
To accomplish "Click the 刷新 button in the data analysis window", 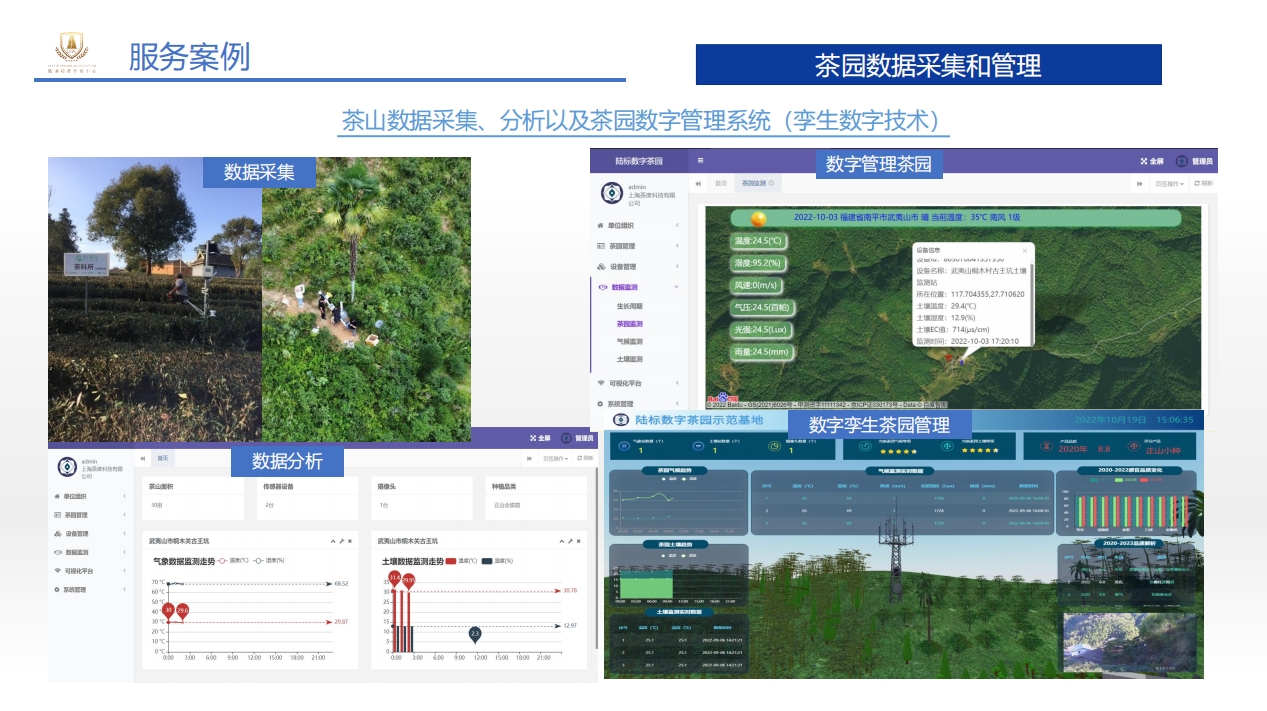I will (586, 458).
